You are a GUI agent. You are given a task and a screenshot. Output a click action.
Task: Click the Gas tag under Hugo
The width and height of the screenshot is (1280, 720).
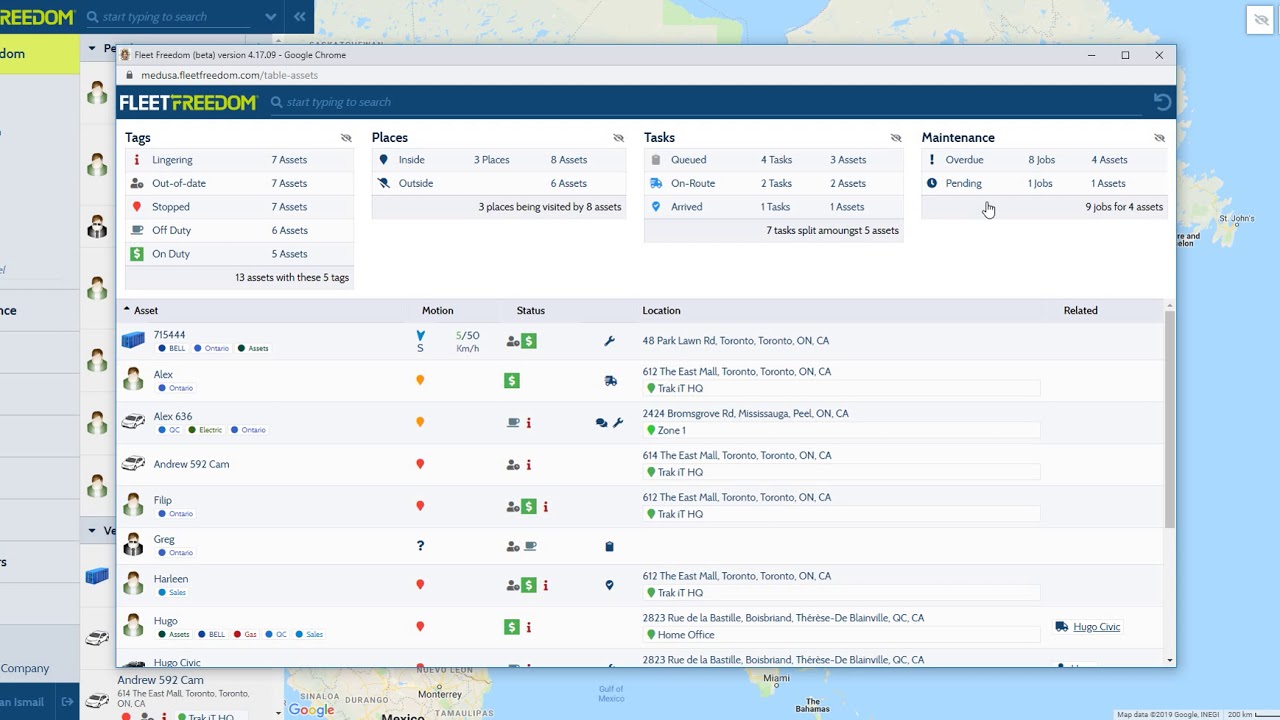point(244,635)
